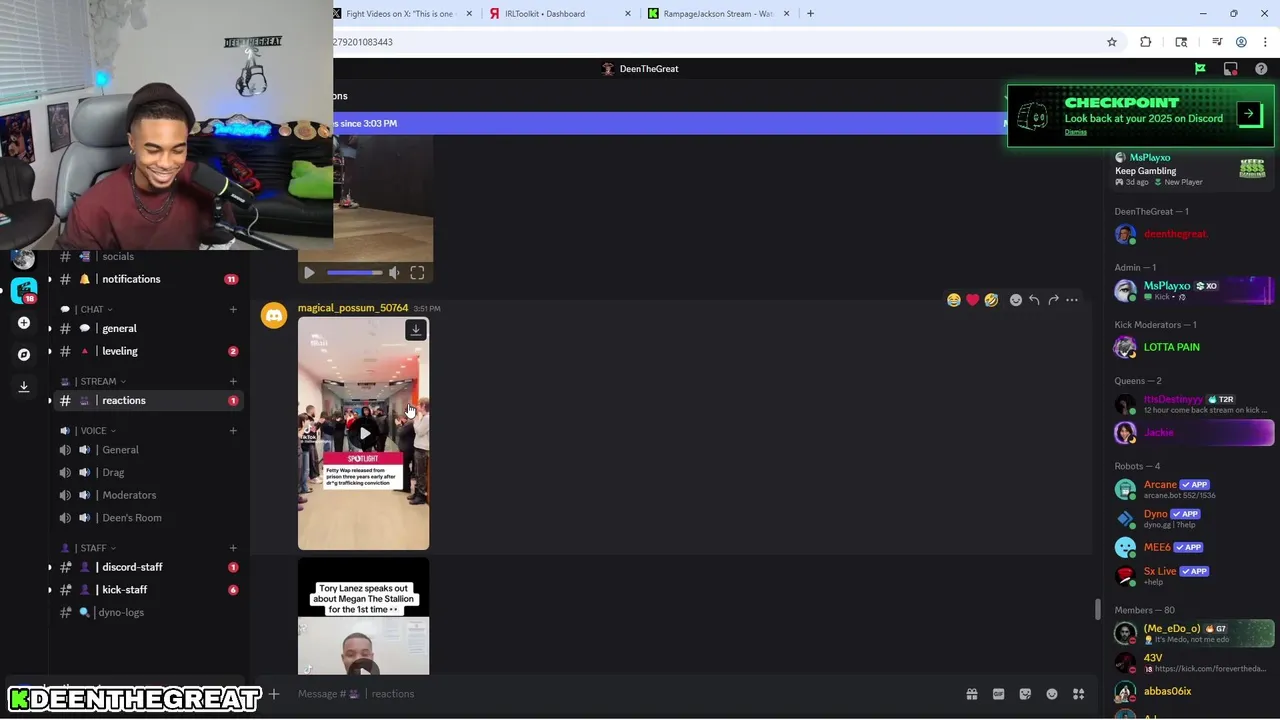The height and width of the screenshot is (720, 1280).
Task: Open the discord-staff channel
Action: pyautogui.click(x=149, y=567)
